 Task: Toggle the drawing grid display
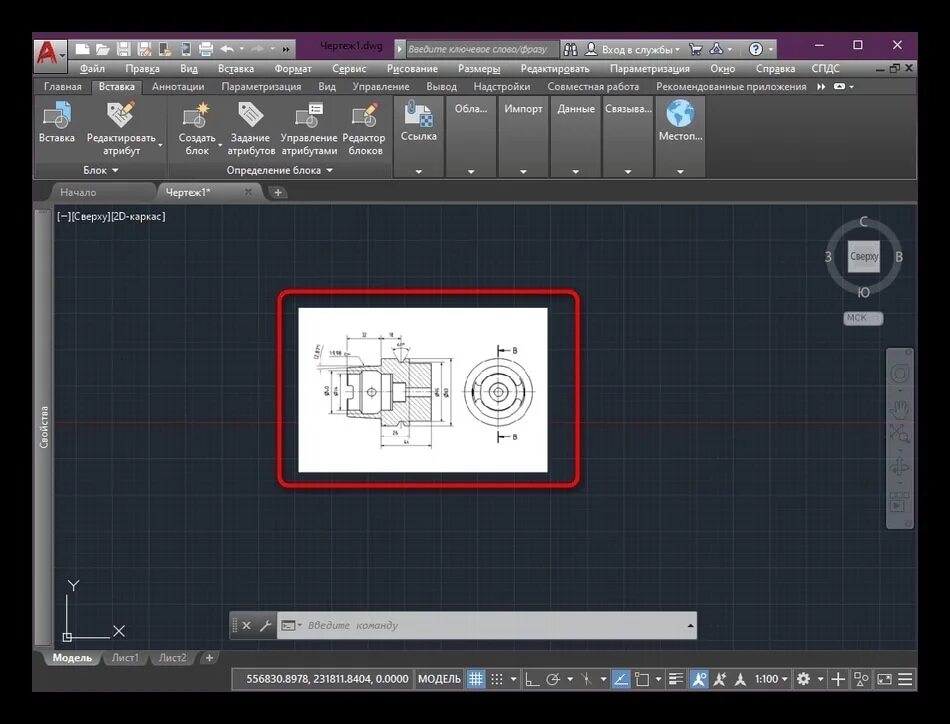click(x=476, y=679)
